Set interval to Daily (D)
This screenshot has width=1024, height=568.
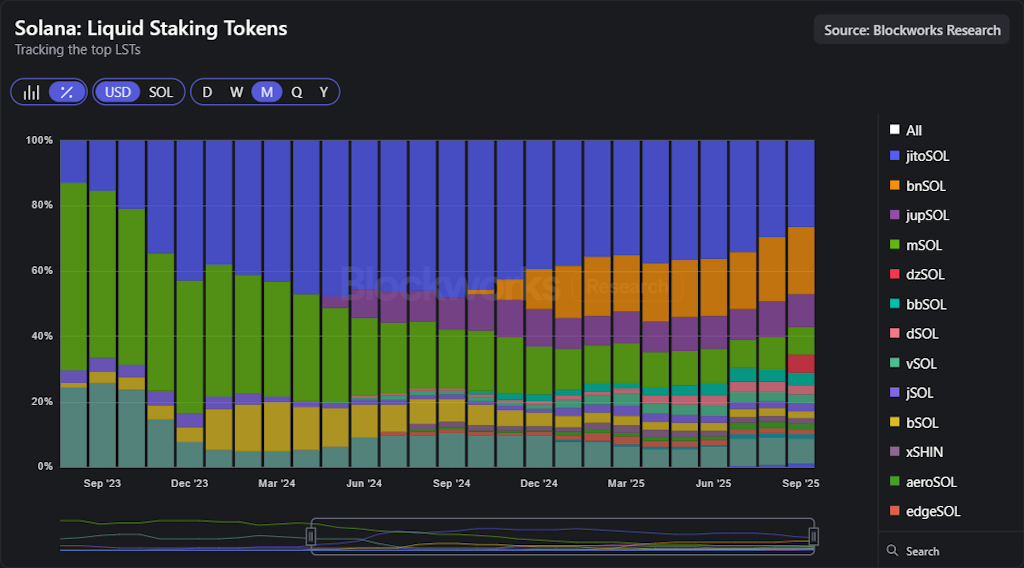(207, 92)
